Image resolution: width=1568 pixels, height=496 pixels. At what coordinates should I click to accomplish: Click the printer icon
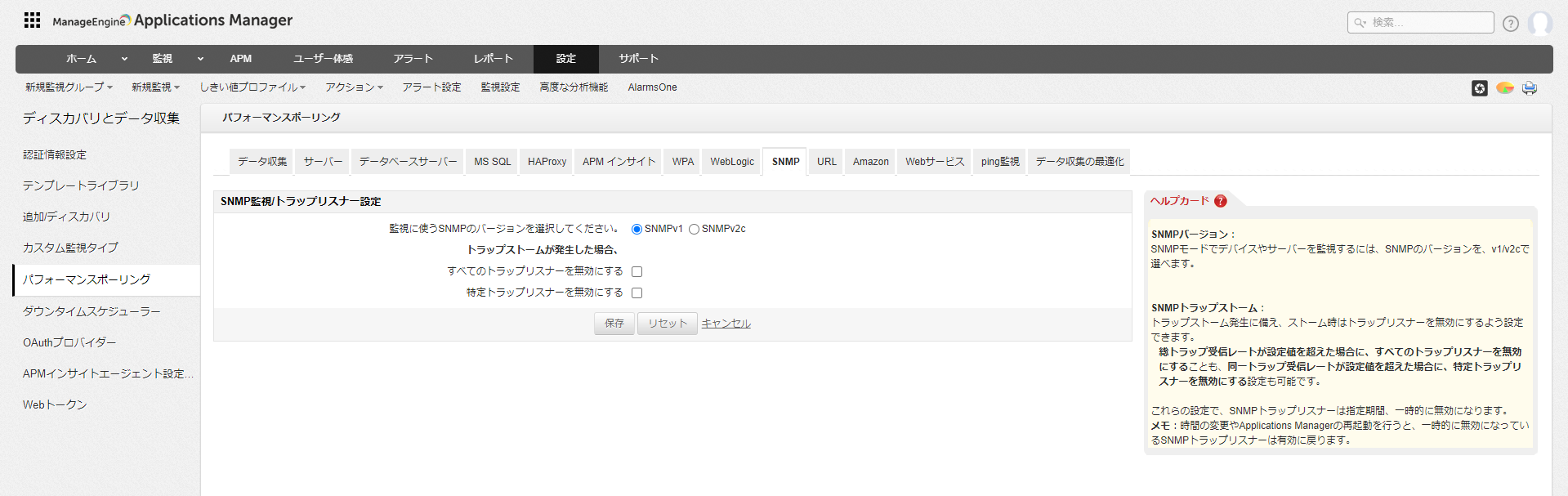click(1529, 88)
